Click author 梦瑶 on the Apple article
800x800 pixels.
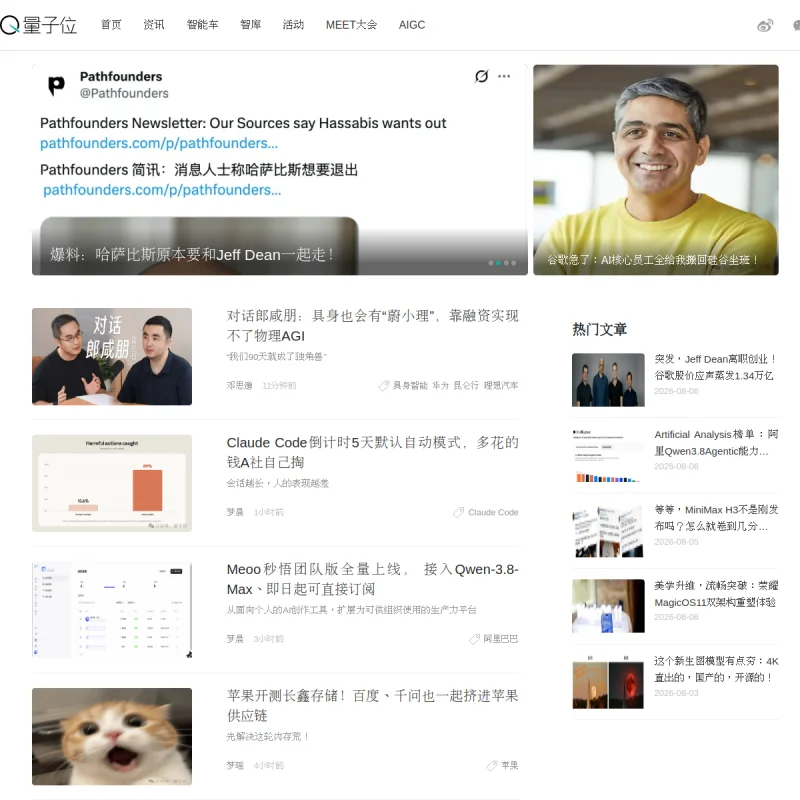tap(235, 765)
